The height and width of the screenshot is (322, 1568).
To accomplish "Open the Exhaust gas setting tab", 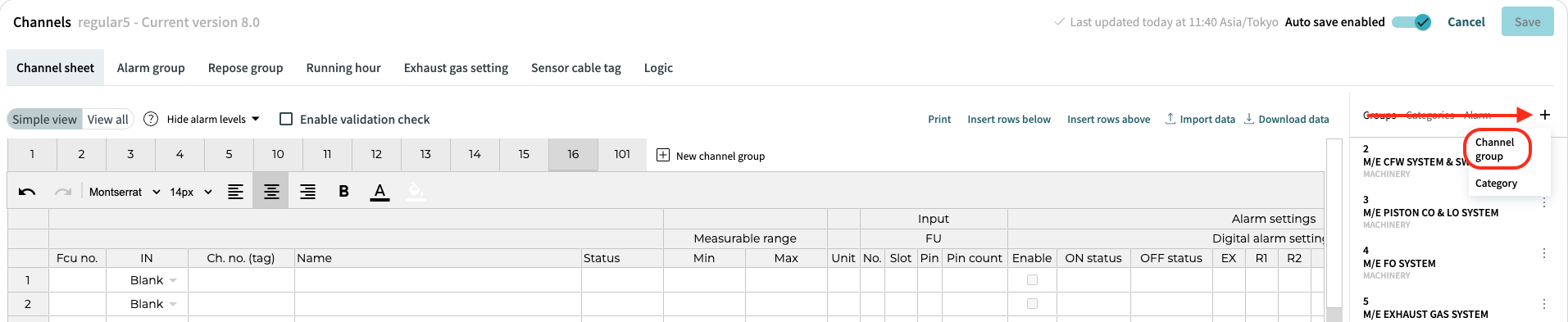I will coord(456,68).
